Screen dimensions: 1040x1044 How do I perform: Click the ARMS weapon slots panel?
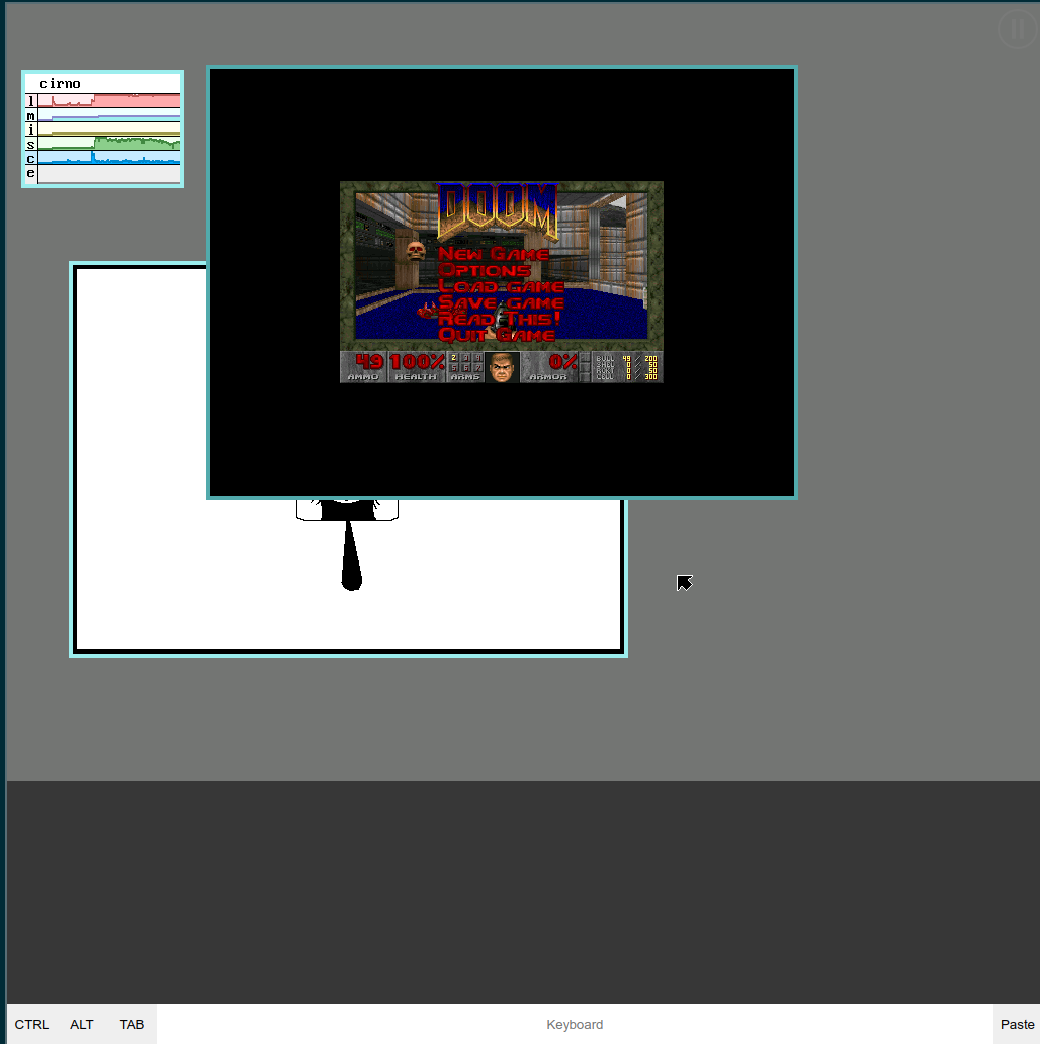point(465,367)
